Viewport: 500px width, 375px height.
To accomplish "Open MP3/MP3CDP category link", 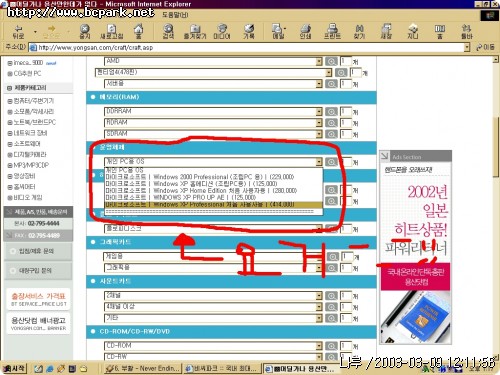I will coord(31,165).
